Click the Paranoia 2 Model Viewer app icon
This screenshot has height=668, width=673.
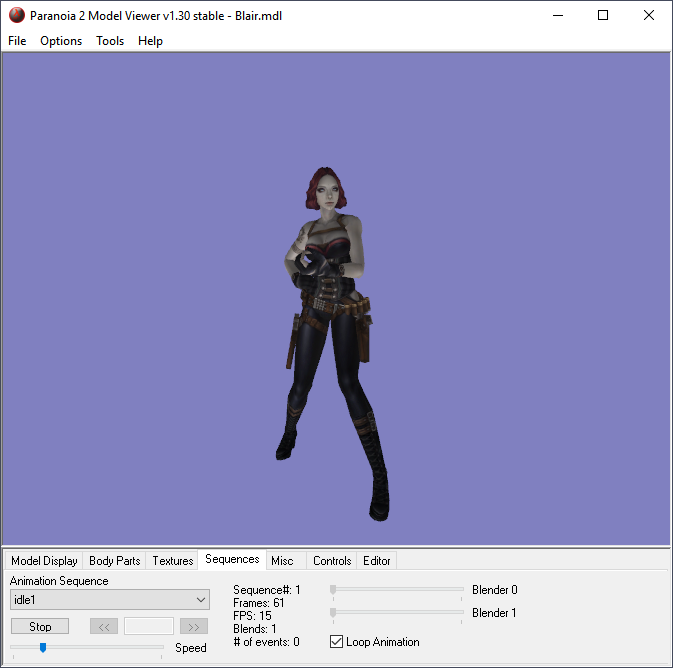(x=17, y=15)
